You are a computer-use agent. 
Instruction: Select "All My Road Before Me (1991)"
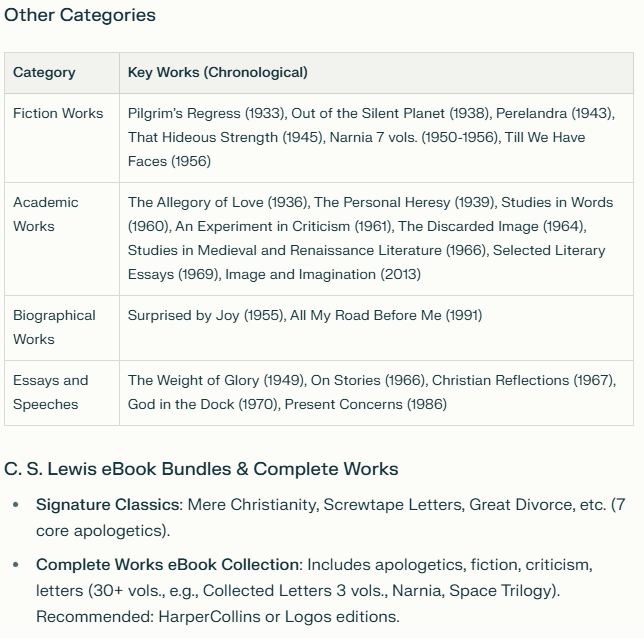(x=385, y=315)
